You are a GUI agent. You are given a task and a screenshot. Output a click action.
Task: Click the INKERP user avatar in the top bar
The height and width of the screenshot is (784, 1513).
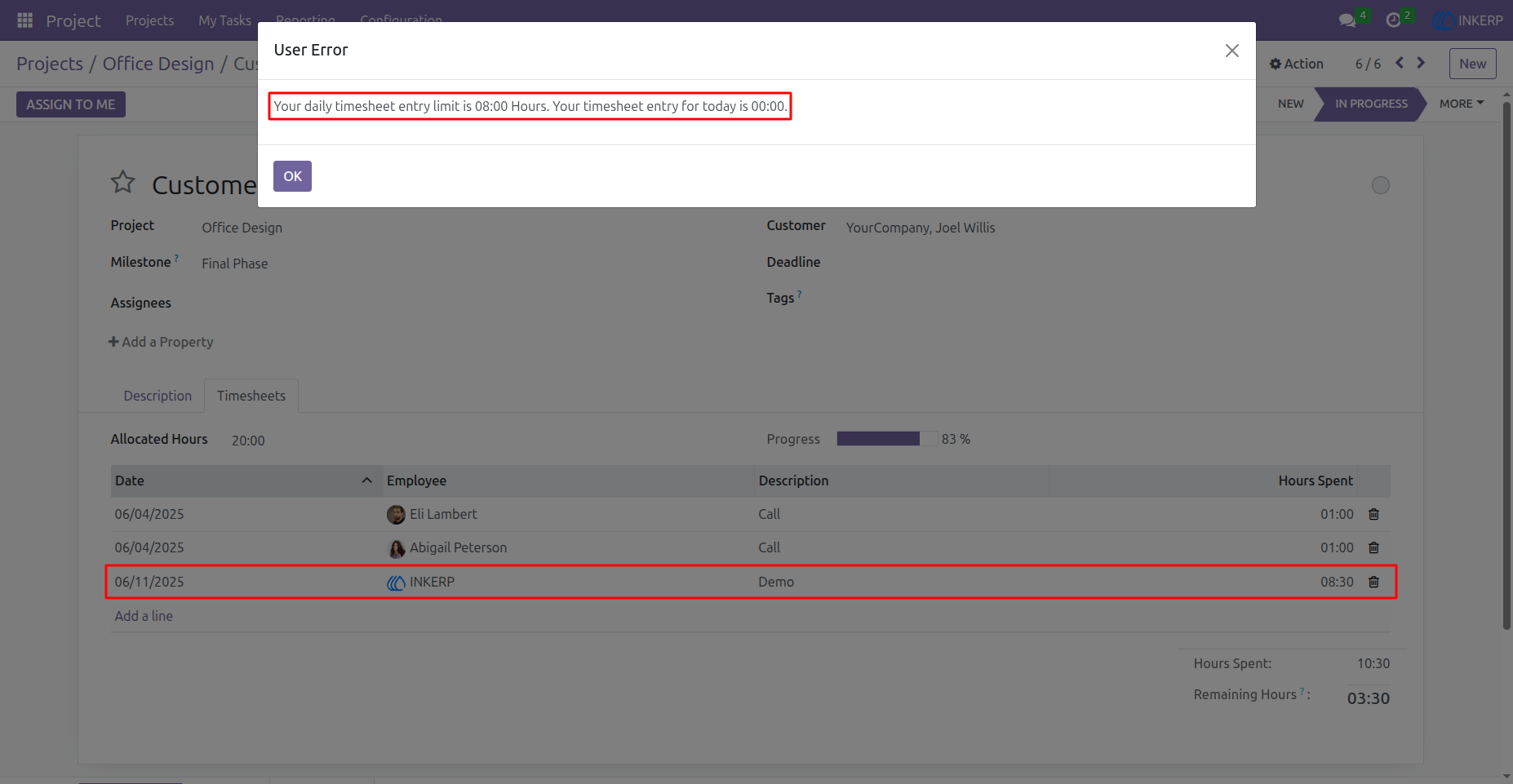click(1443, 20)
